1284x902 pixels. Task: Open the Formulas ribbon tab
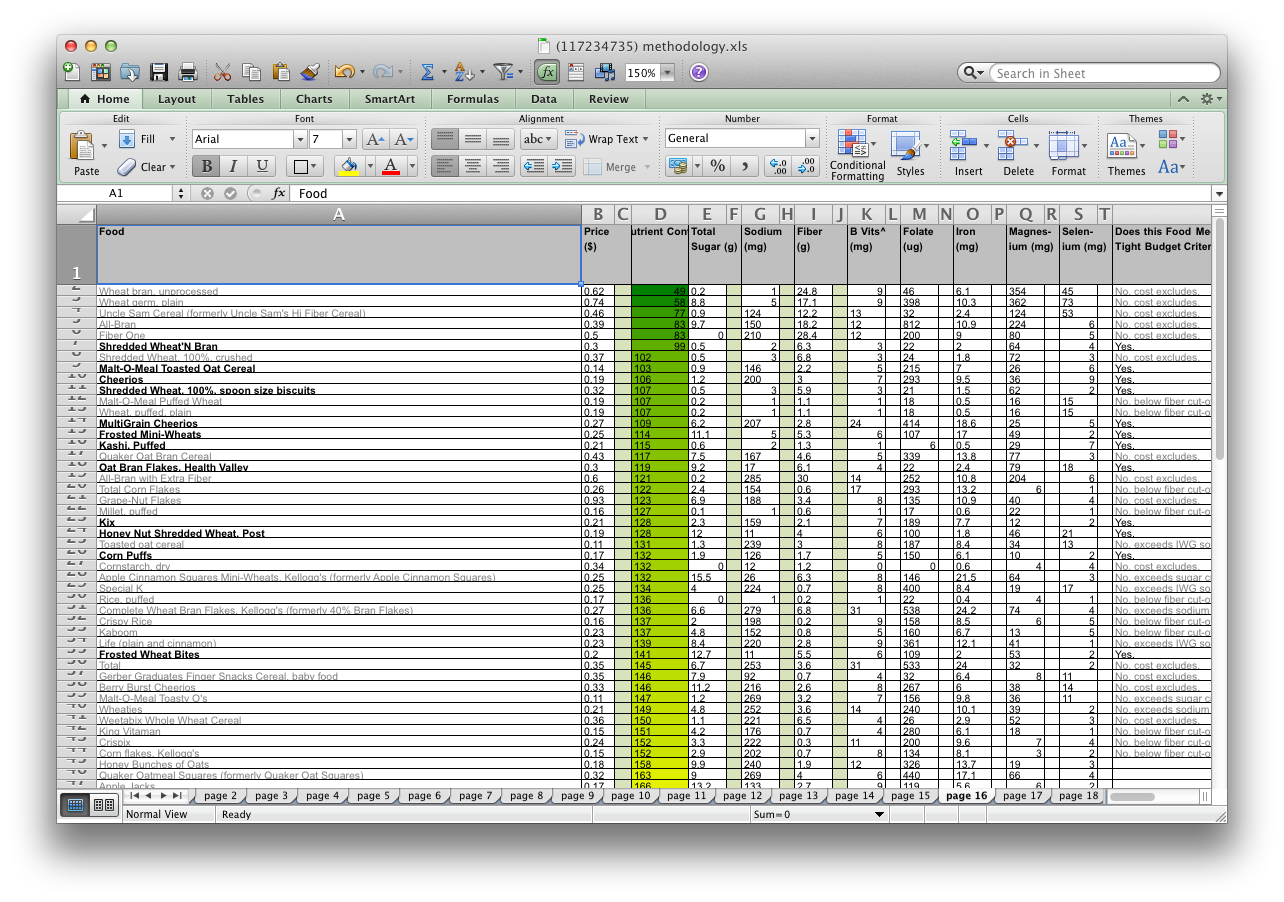[473, 99]
